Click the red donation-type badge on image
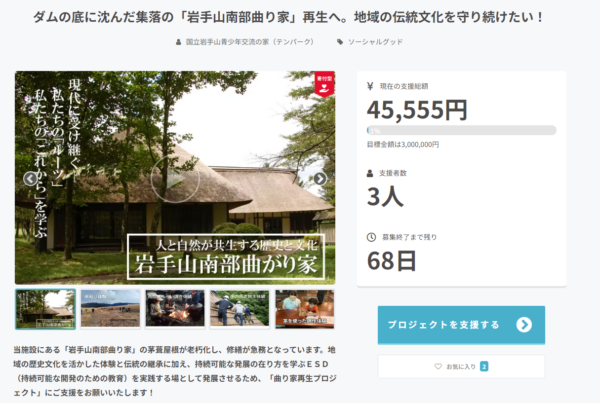This screenshot has width=600, height=403. [x=324, y=84]
